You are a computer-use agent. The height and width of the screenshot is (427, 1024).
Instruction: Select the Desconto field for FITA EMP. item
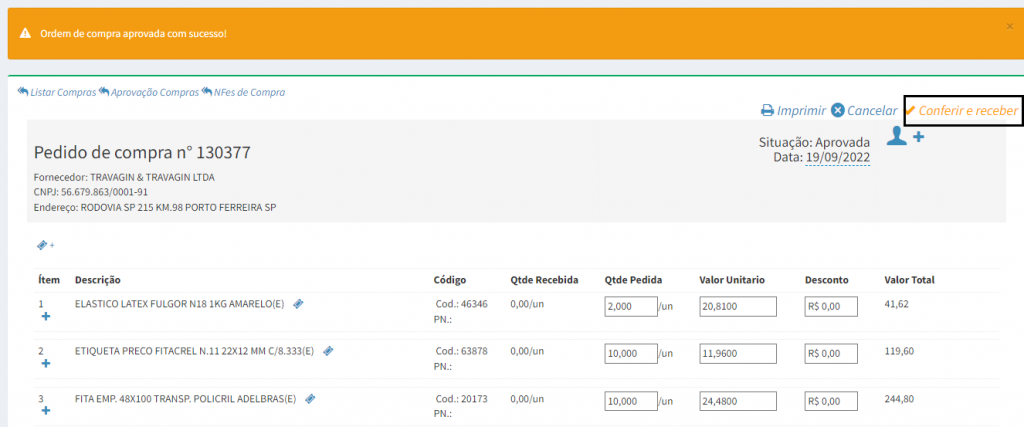[x=830, y=402]
